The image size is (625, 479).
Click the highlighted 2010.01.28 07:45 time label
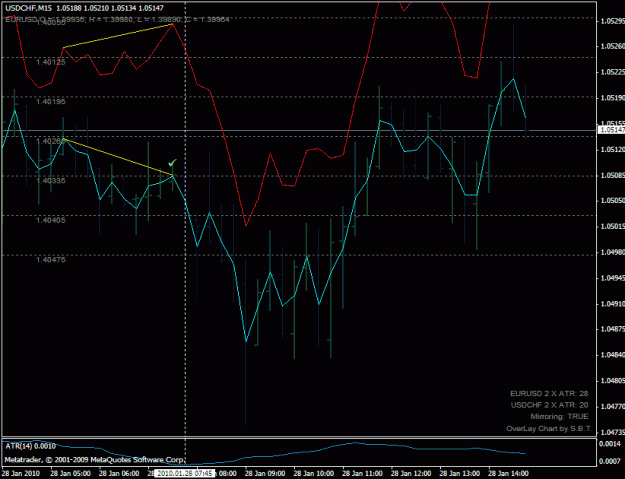point(184,473)
